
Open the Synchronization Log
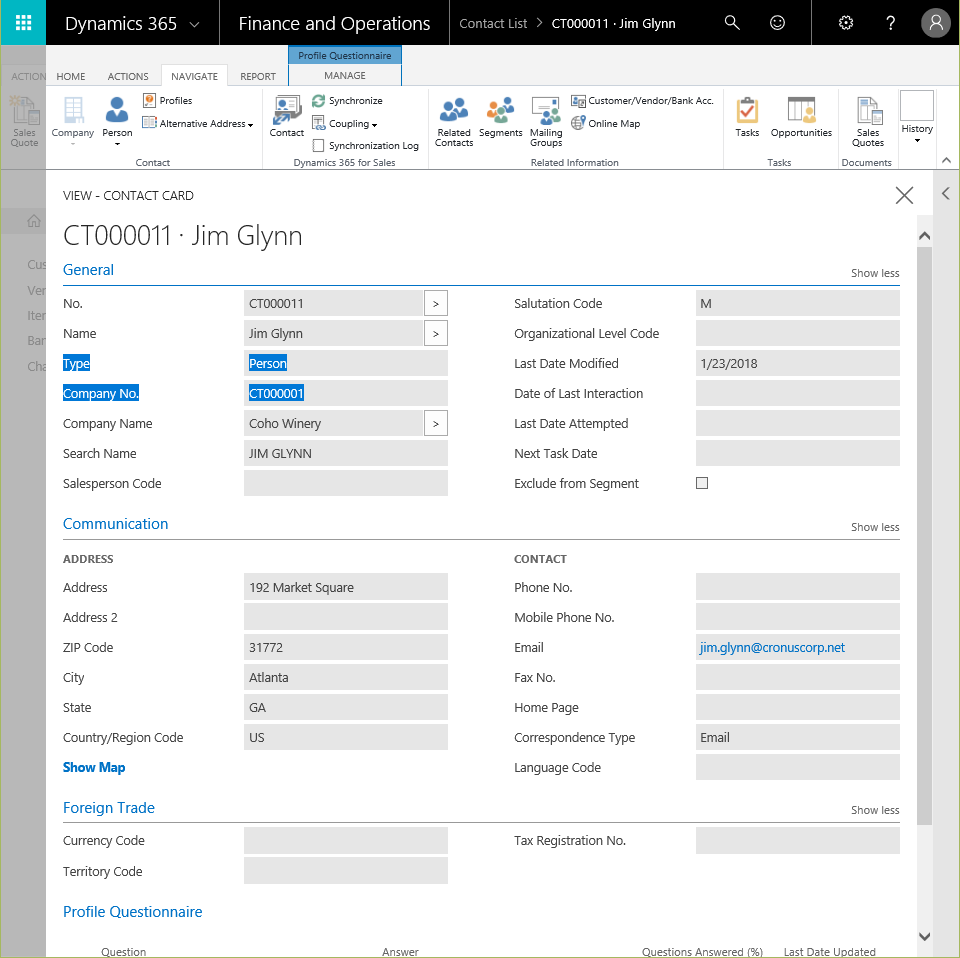point(366,146)
